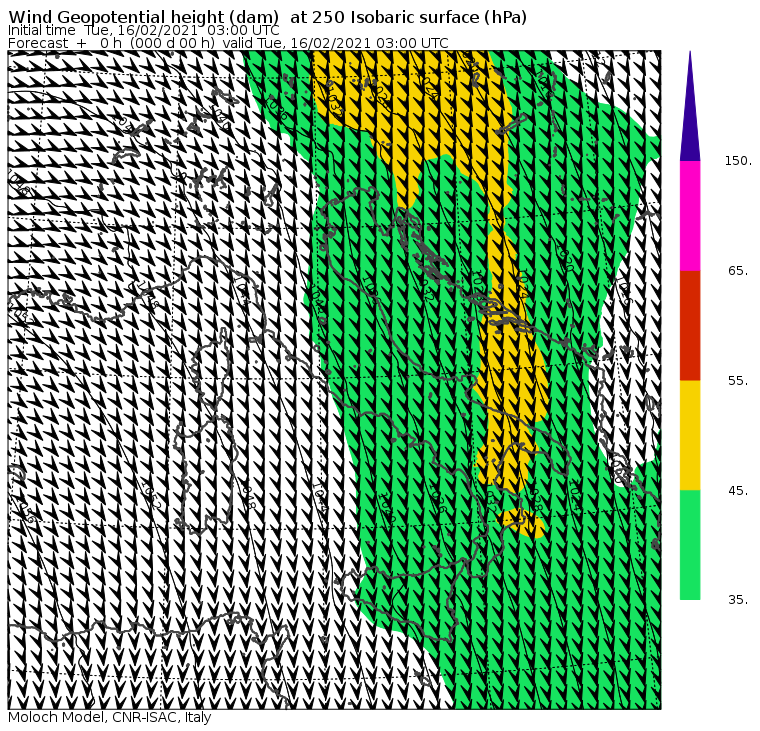Click the title 'Wind Geopotential height (dam)'

143,17
